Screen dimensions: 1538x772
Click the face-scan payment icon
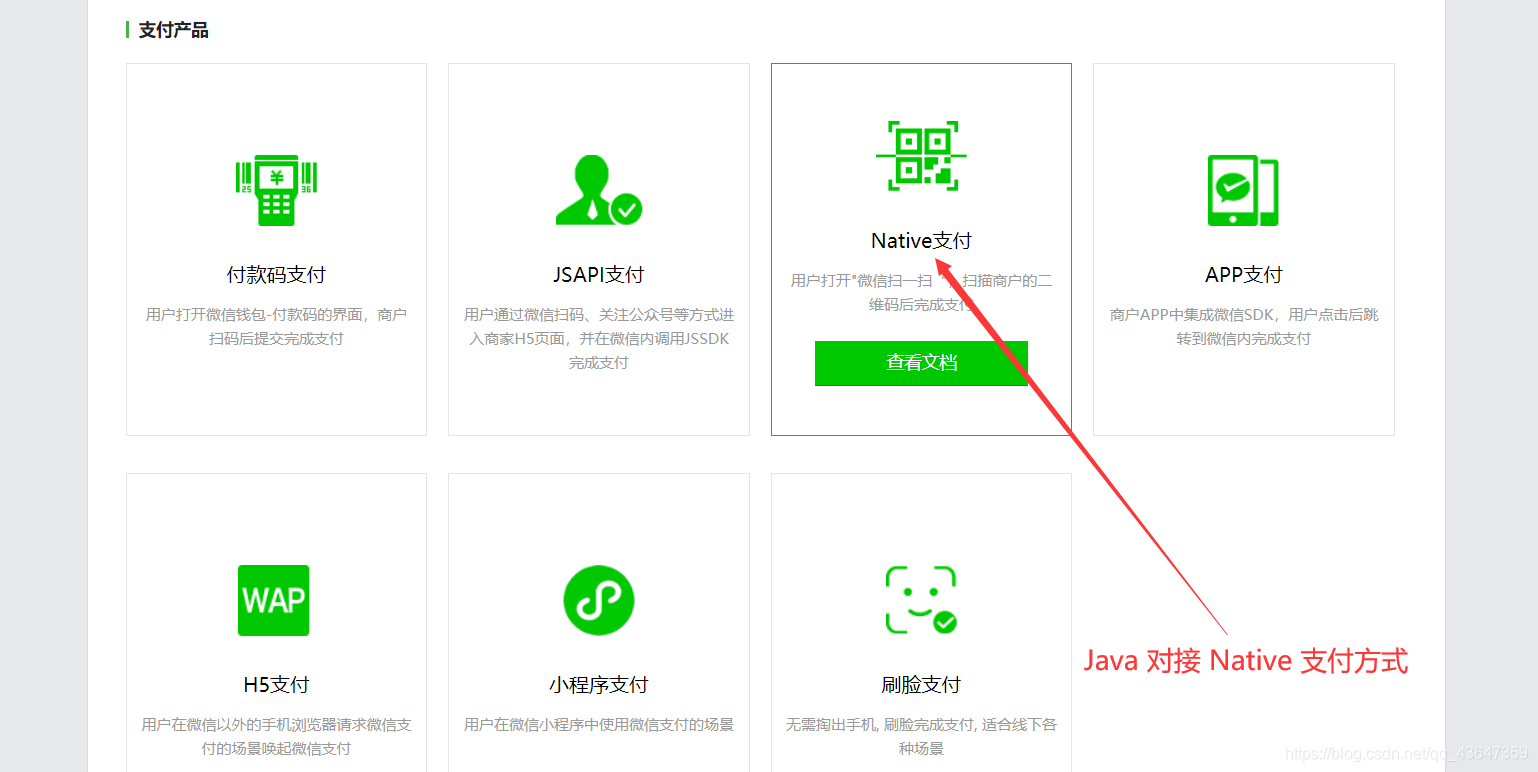921,600
